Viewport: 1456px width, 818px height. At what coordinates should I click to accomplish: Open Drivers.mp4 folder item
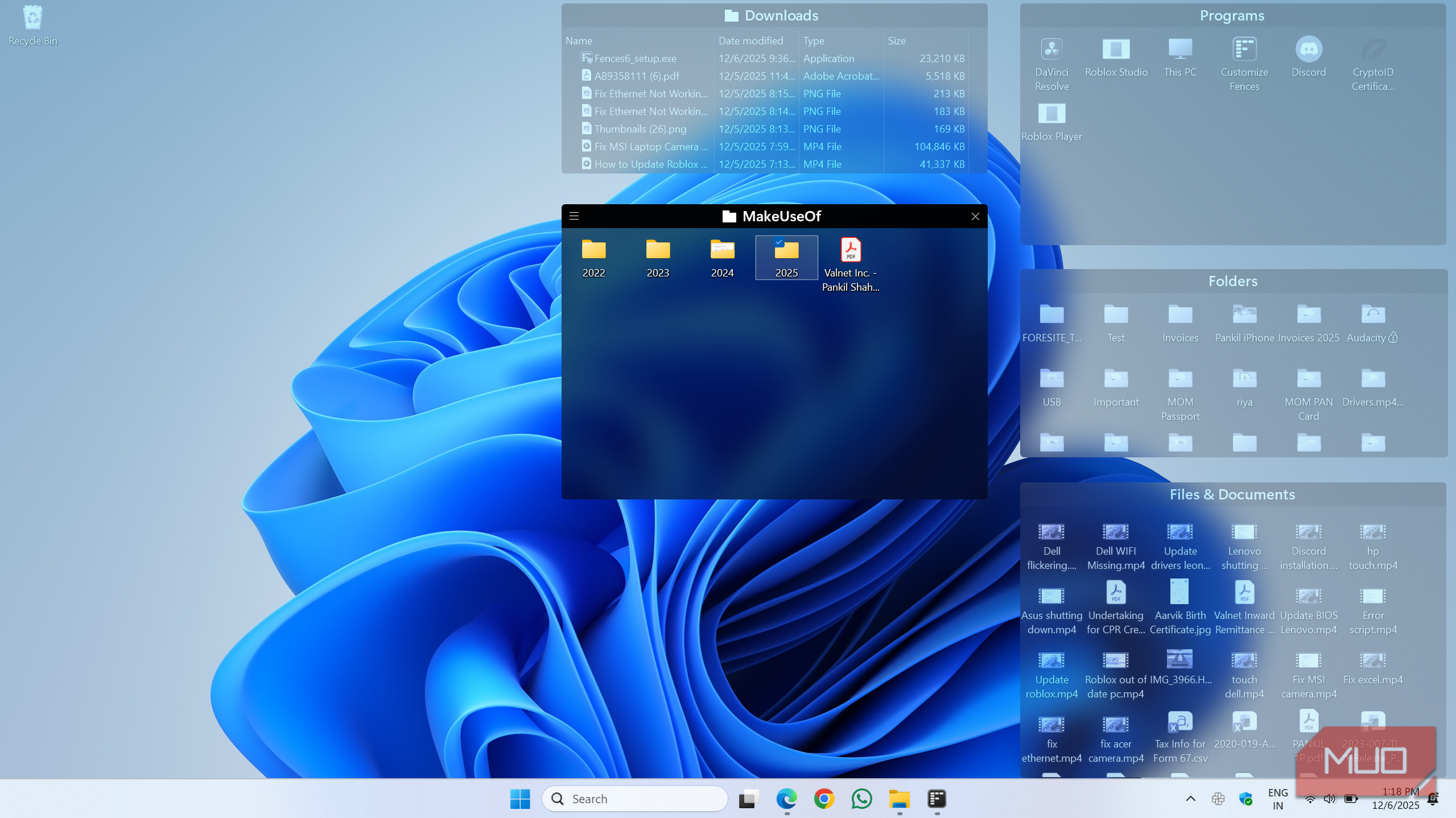[x=1373, y=387]
